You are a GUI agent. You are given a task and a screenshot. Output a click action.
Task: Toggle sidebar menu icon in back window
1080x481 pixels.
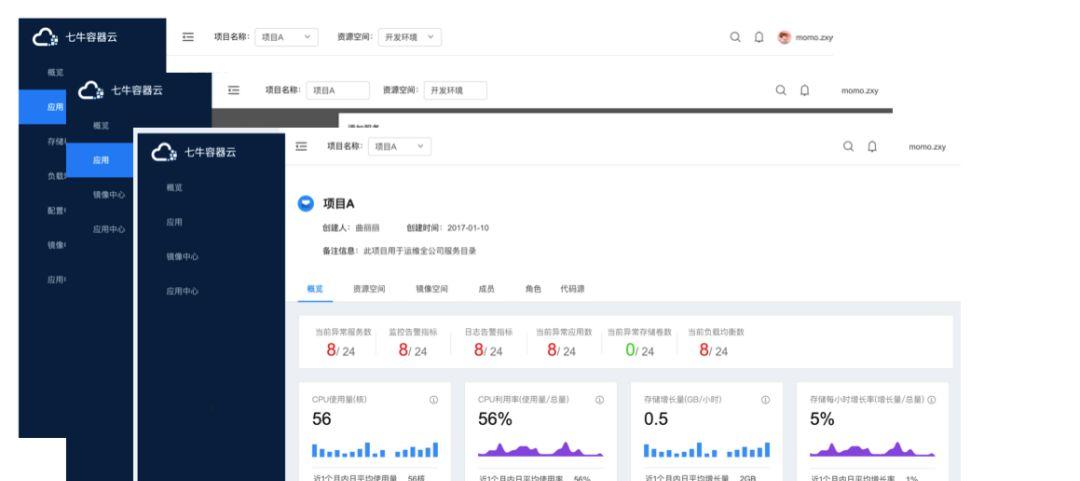pos(188,37)
